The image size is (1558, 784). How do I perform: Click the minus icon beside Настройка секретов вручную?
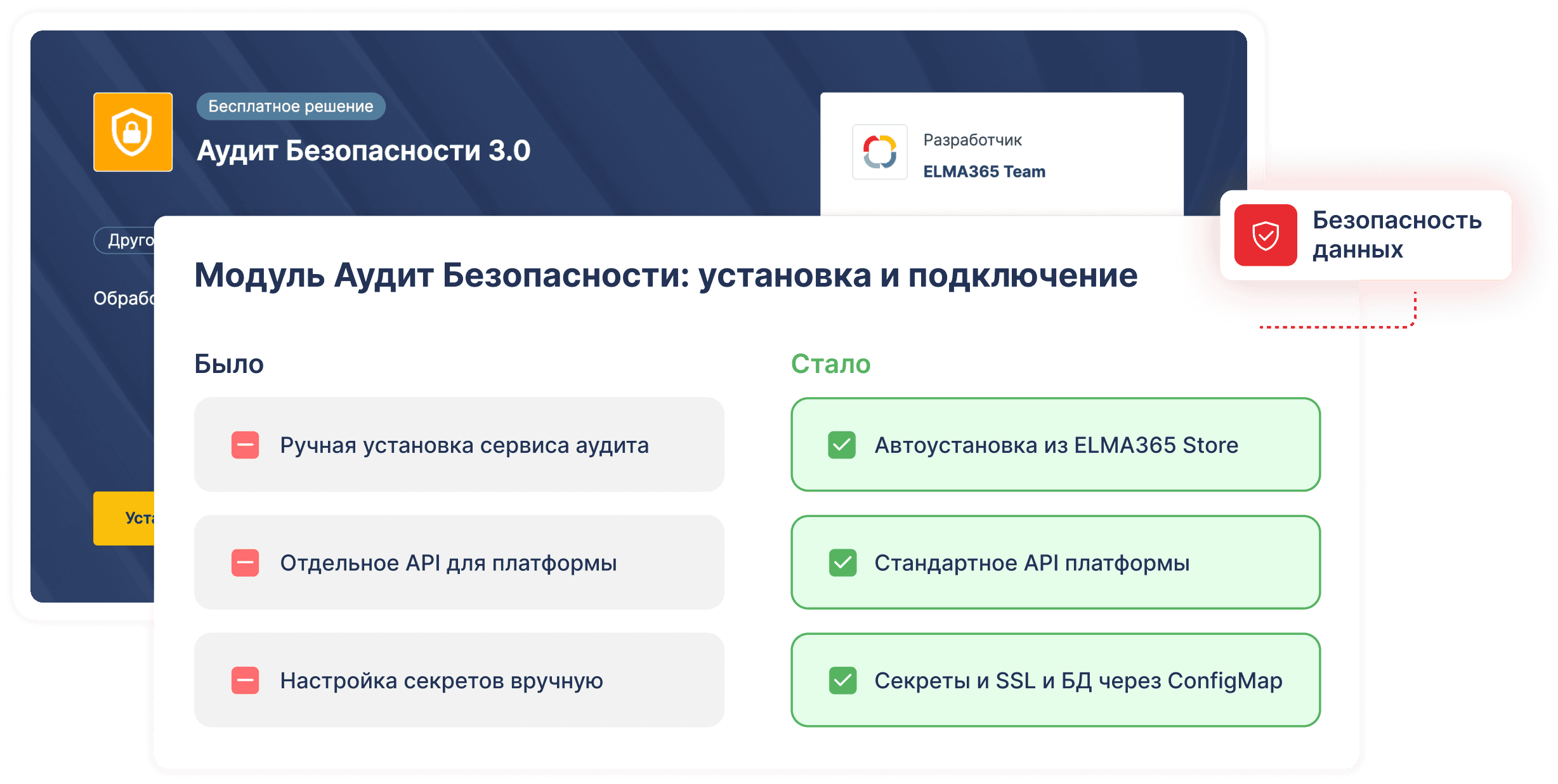point(245,680)
